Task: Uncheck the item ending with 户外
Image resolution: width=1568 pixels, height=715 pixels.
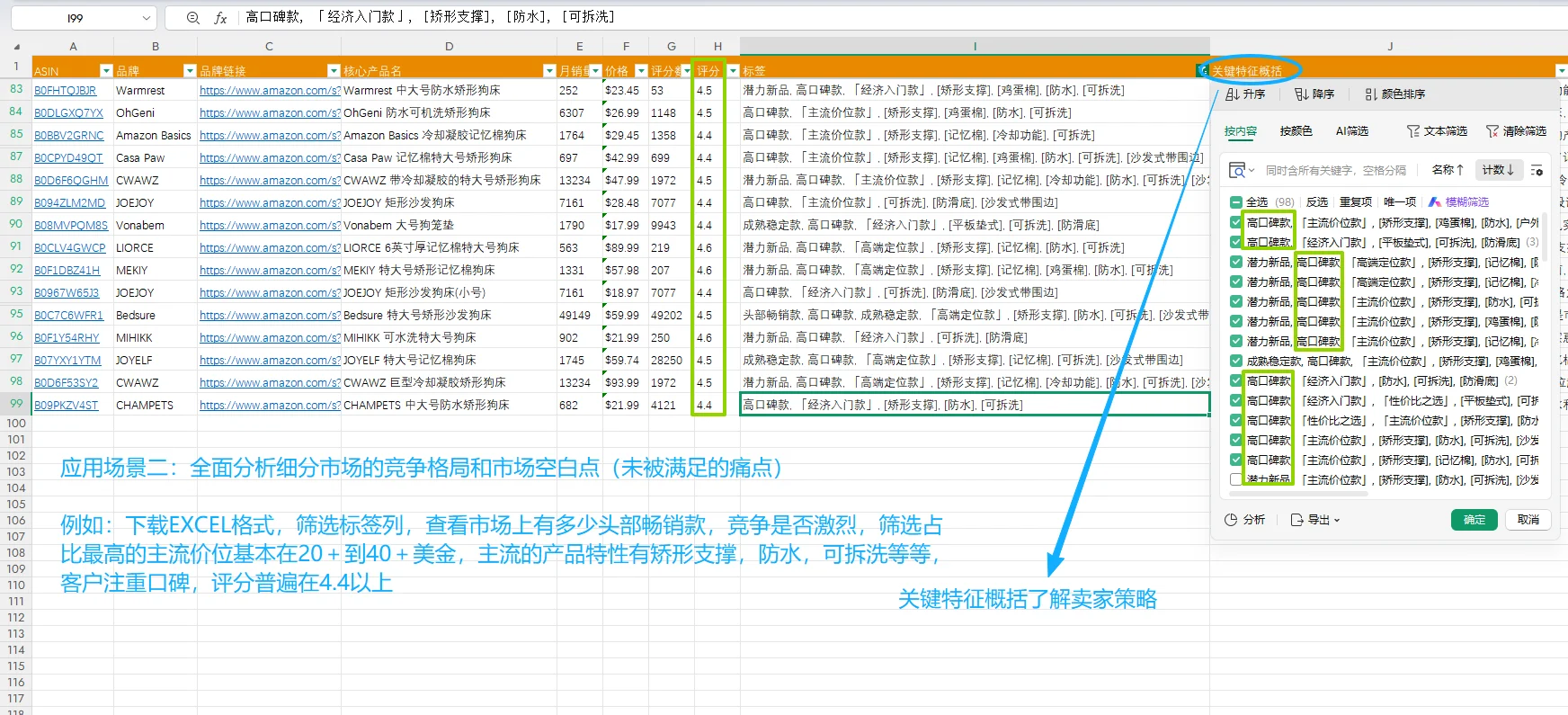Action: tap(1236, 222)
